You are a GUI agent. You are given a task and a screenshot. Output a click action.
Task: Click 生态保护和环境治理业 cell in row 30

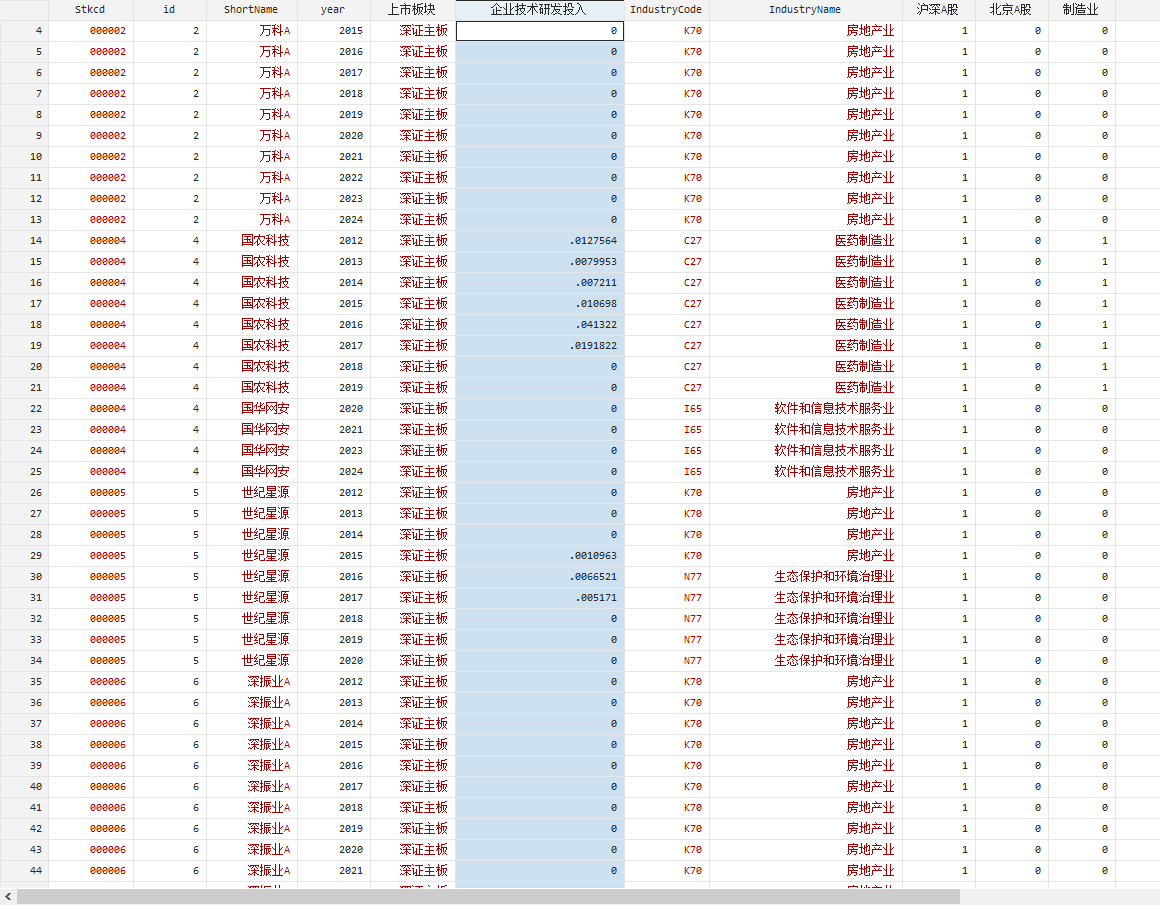click(833, 577)
